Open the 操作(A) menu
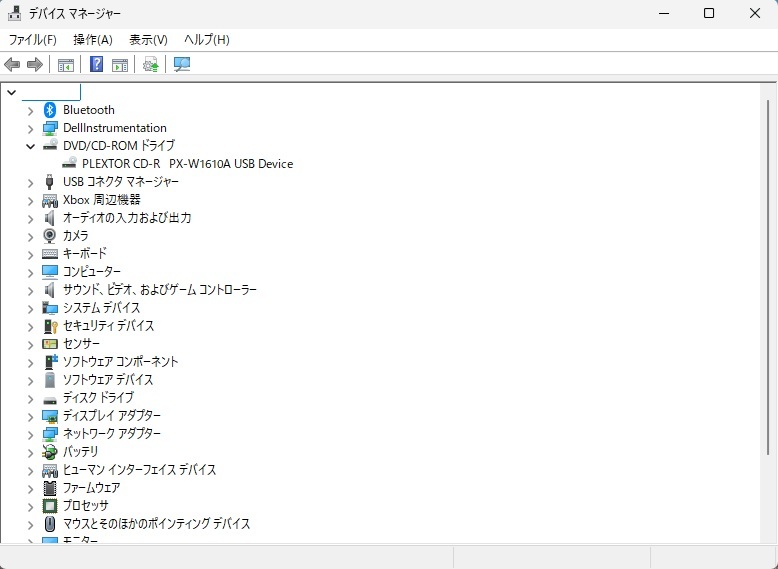This screenshot has width=778, height=569. [x=93, y=40]
